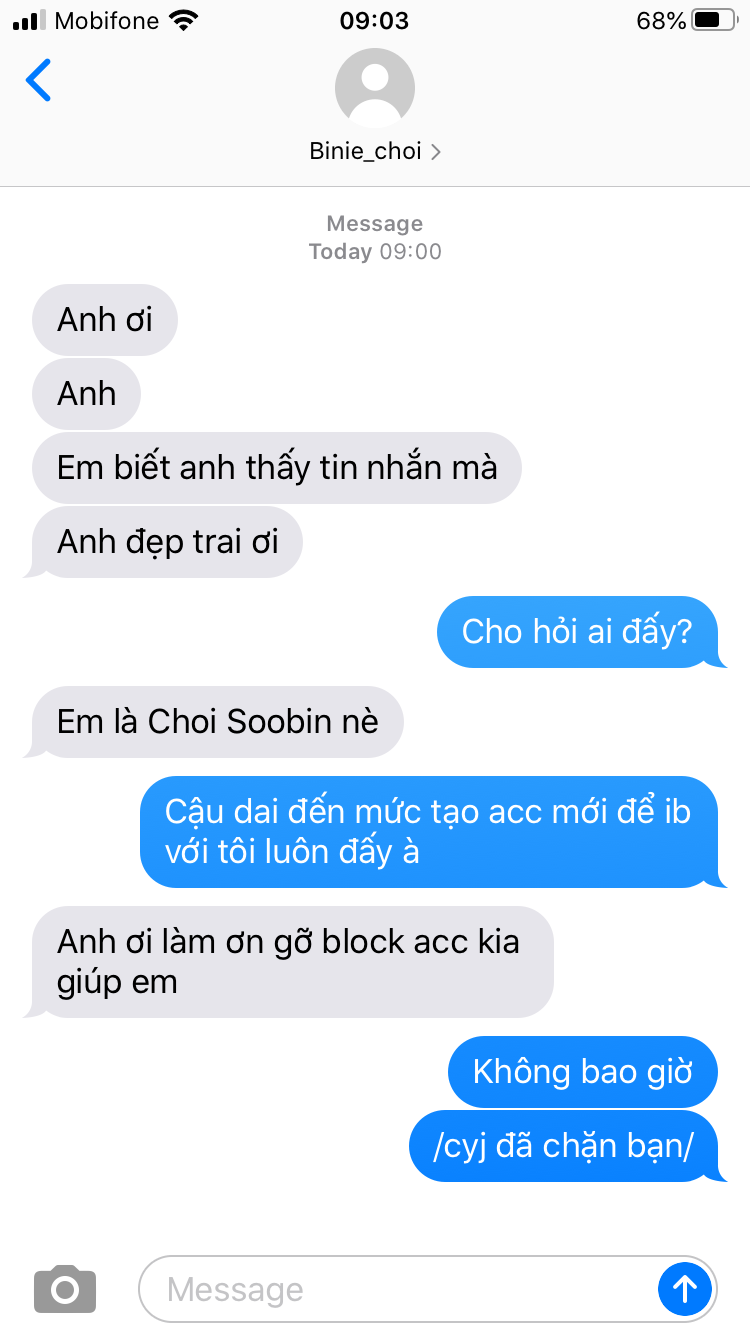
Task: Select the 'Anh ơi' message bubble
Action: (x=105, y=320)
